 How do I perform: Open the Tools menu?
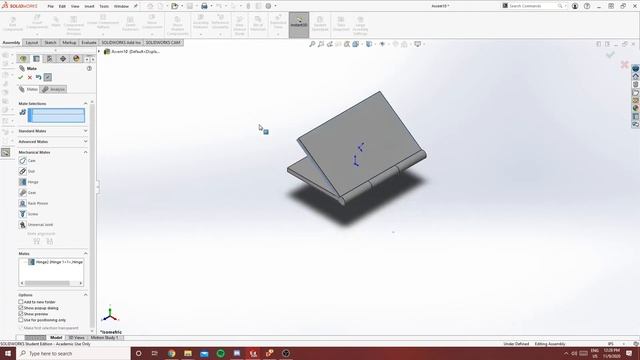click(x=104, y=6)
